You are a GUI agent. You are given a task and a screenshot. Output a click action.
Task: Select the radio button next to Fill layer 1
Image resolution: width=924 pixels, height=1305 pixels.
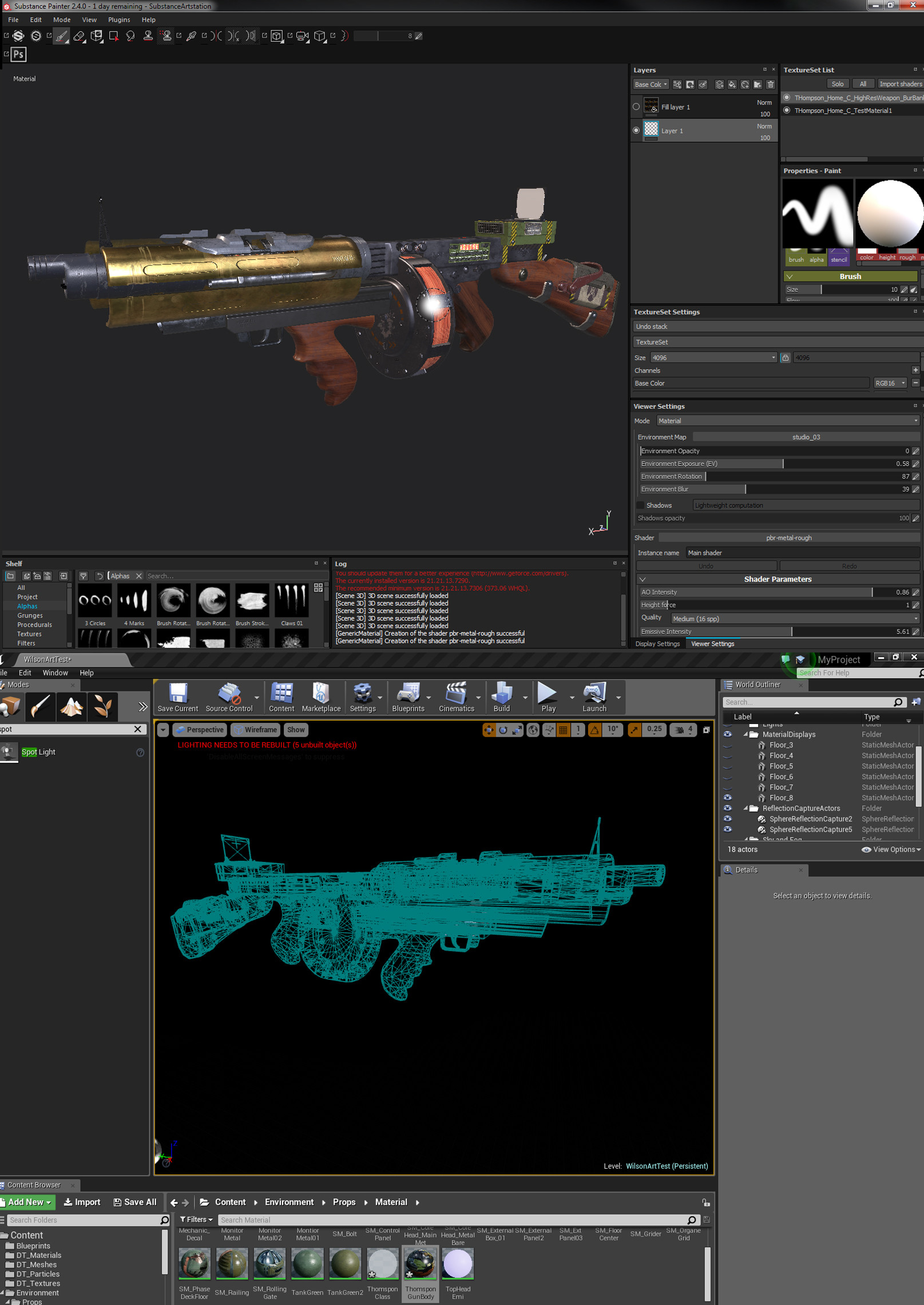point(636,106)
